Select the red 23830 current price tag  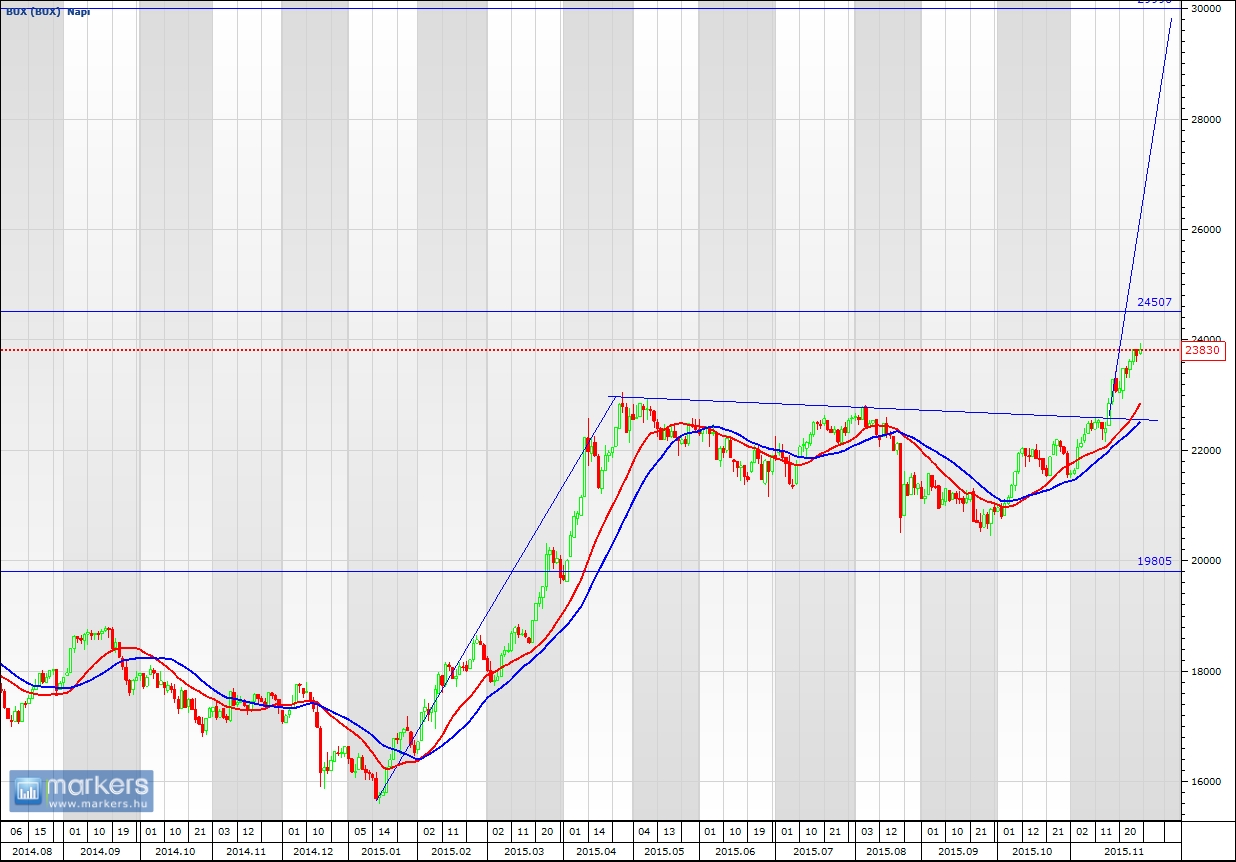[x=1203, y=350]
